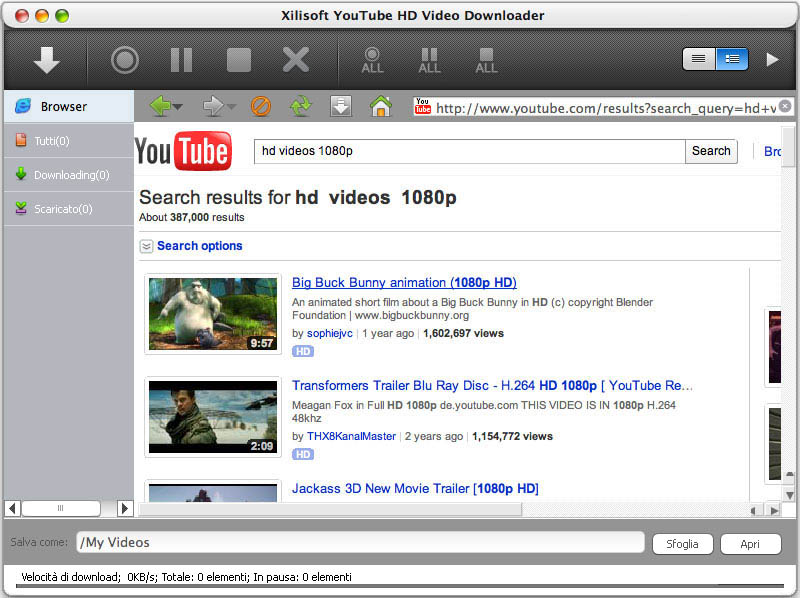Open the Big Buck Bunny video thumbnail

tap(213, 314)
